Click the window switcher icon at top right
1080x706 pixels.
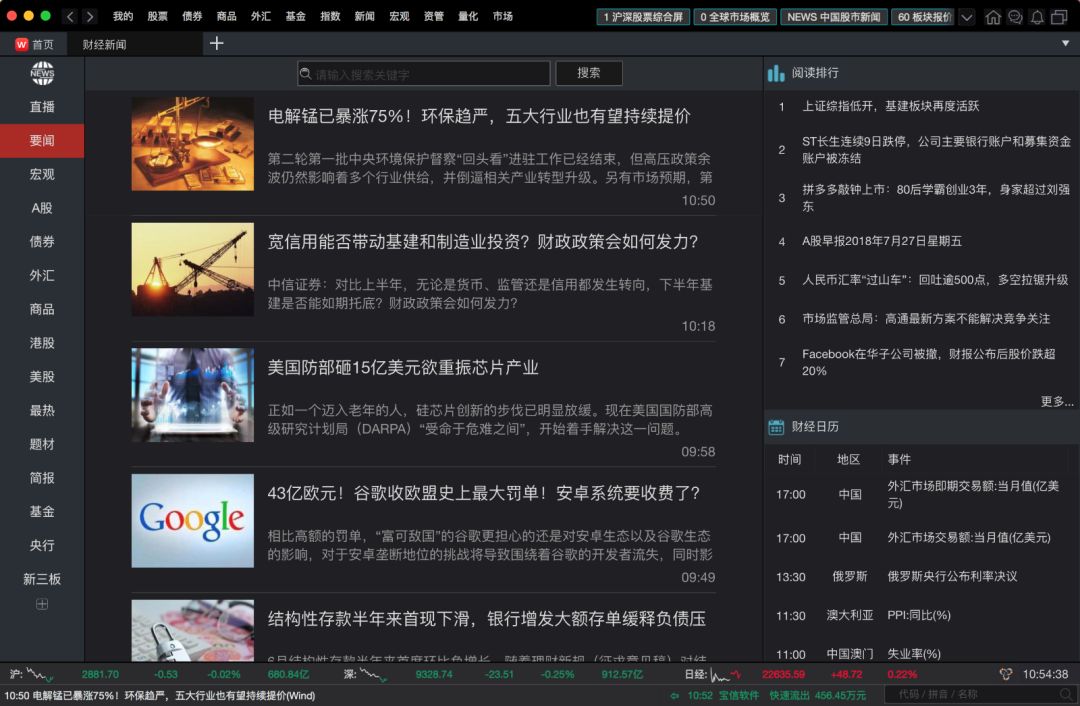click(1058, 16)
